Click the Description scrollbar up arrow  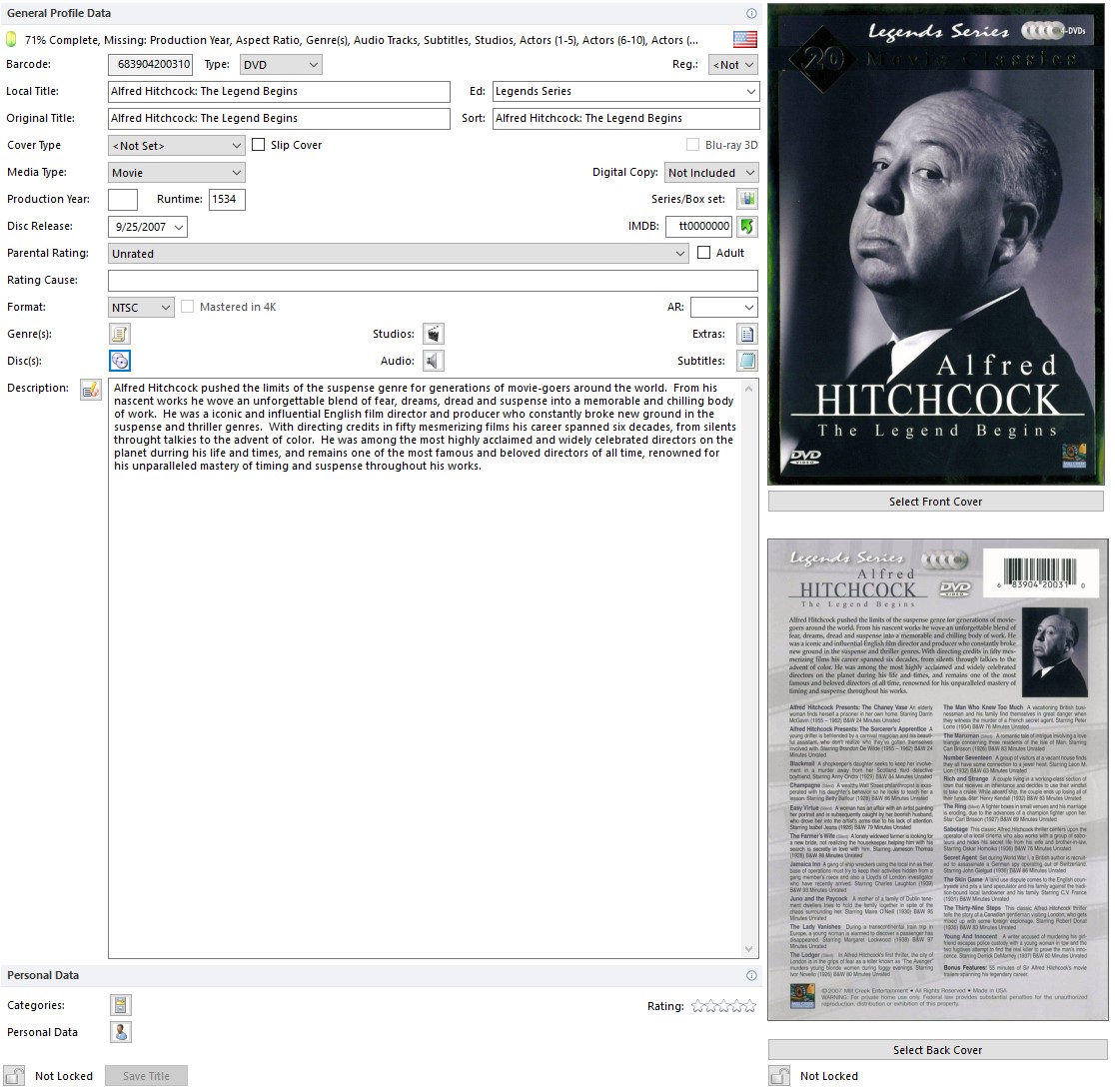(x=748, y=389)
